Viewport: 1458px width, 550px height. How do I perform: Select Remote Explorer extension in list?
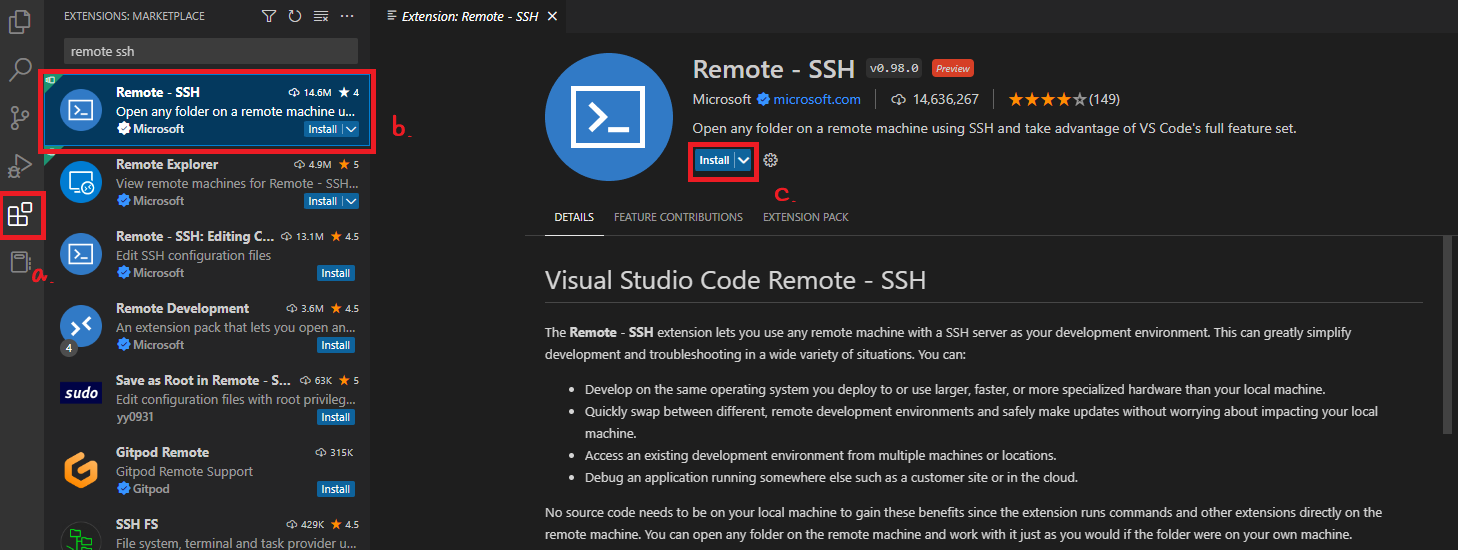[207, 182]
